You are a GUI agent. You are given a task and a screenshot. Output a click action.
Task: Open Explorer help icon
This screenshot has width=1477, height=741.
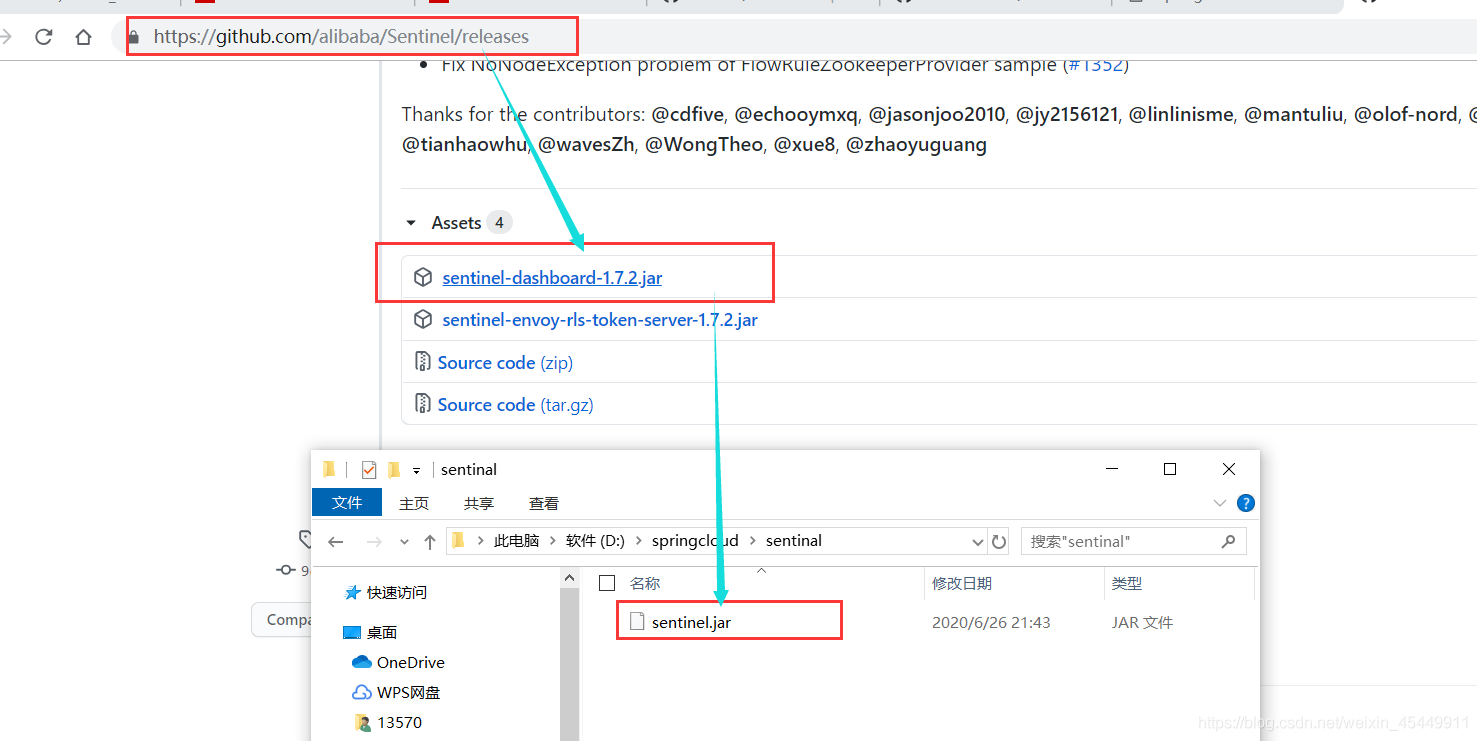[x=1246, y=503]
